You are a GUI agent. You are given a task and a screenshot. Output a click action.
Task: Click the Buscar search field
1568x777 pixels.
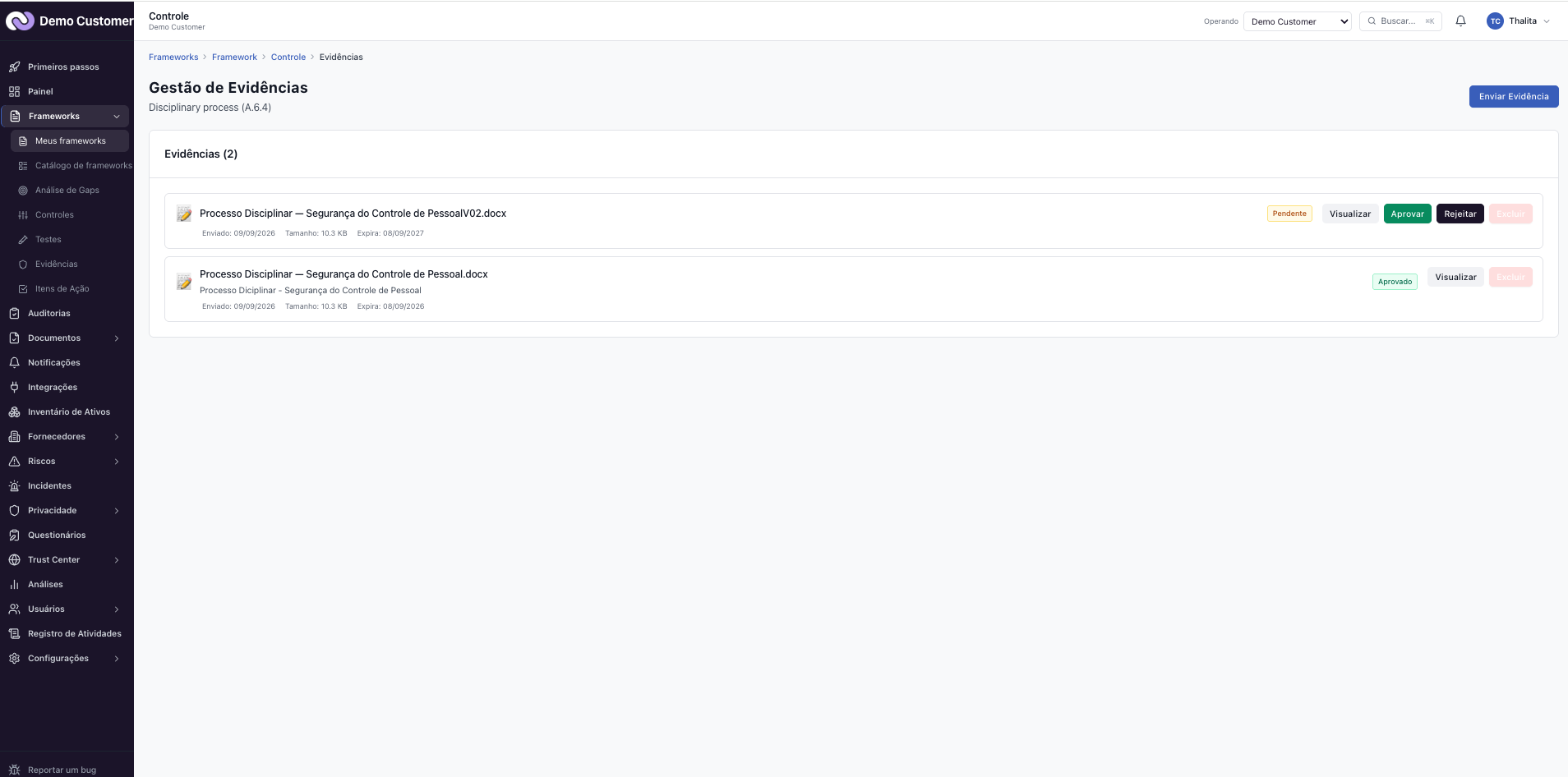(1400, 21)
